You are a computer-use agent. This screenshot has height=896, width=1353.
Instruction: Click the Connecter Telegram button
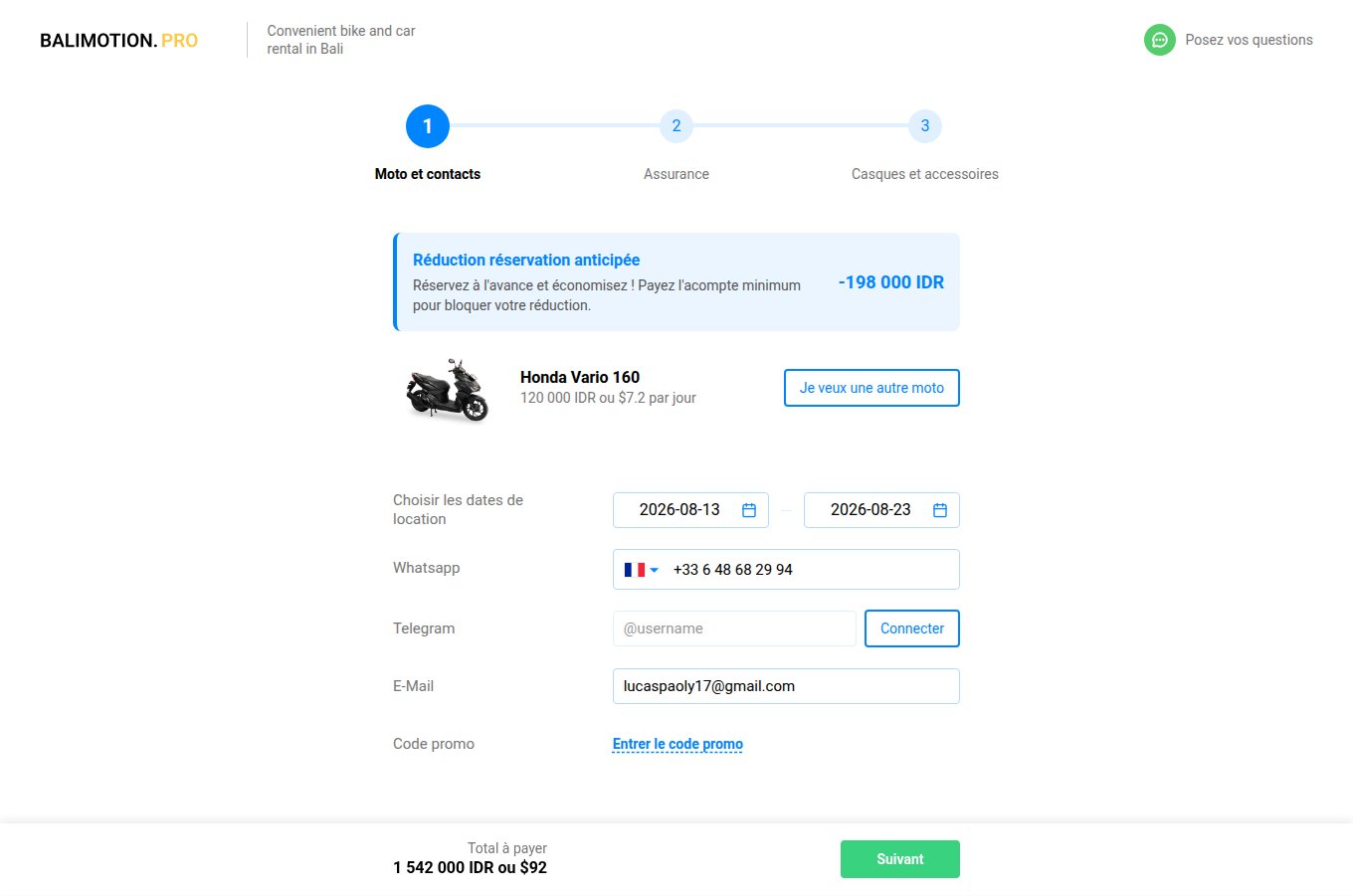click(x=911, y=628)
